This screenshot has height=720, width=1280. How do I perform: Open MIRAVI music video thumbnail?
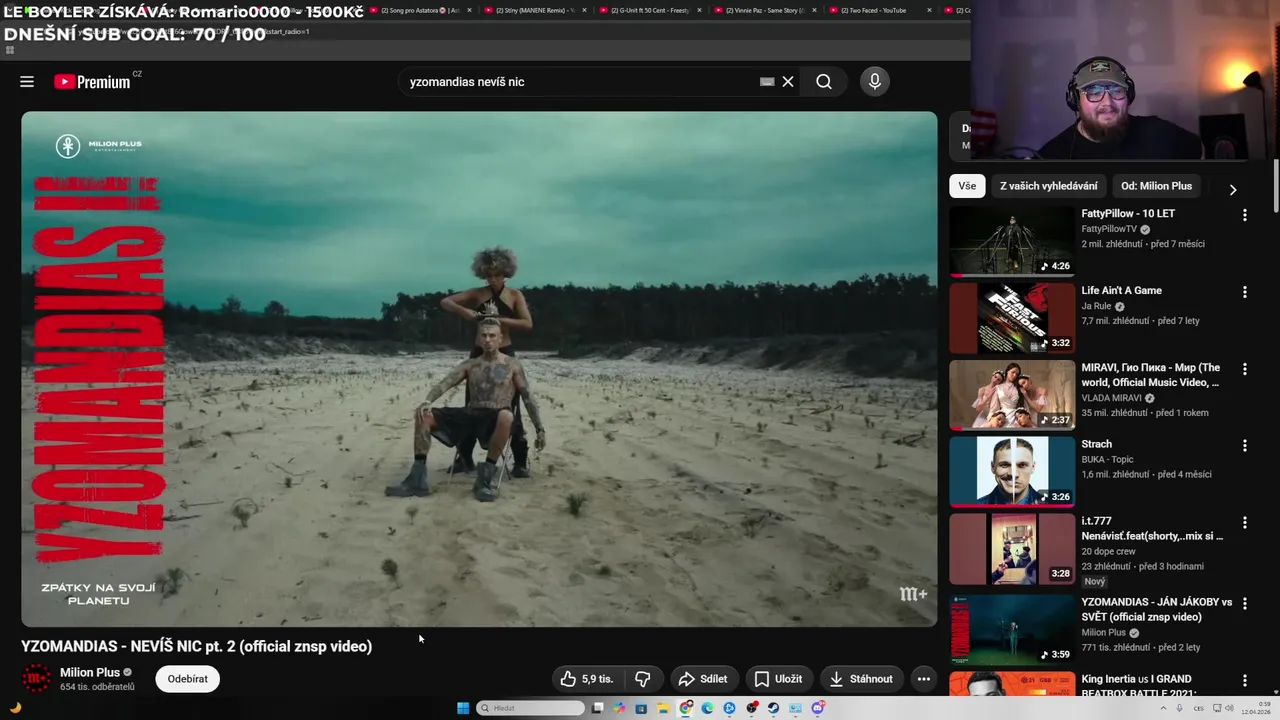tap(1012, 395)
